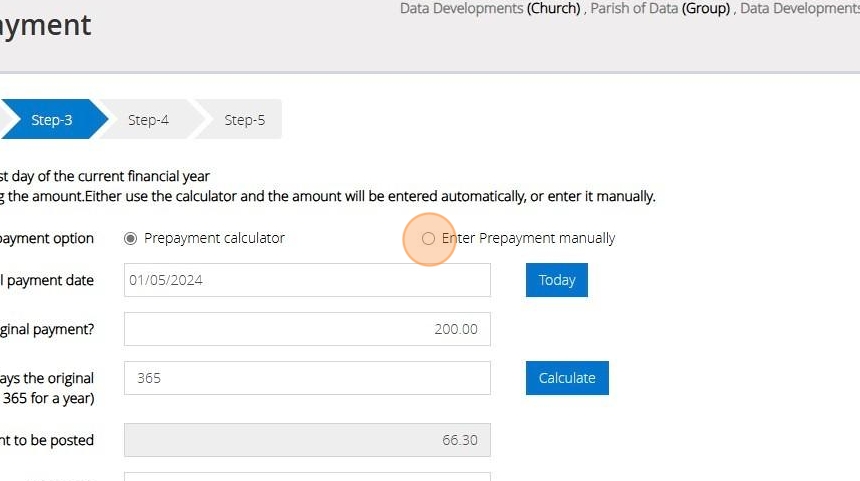Screen dimensions: 860x481
Task: Click the days field containing 365
Action: click(307, 378)
